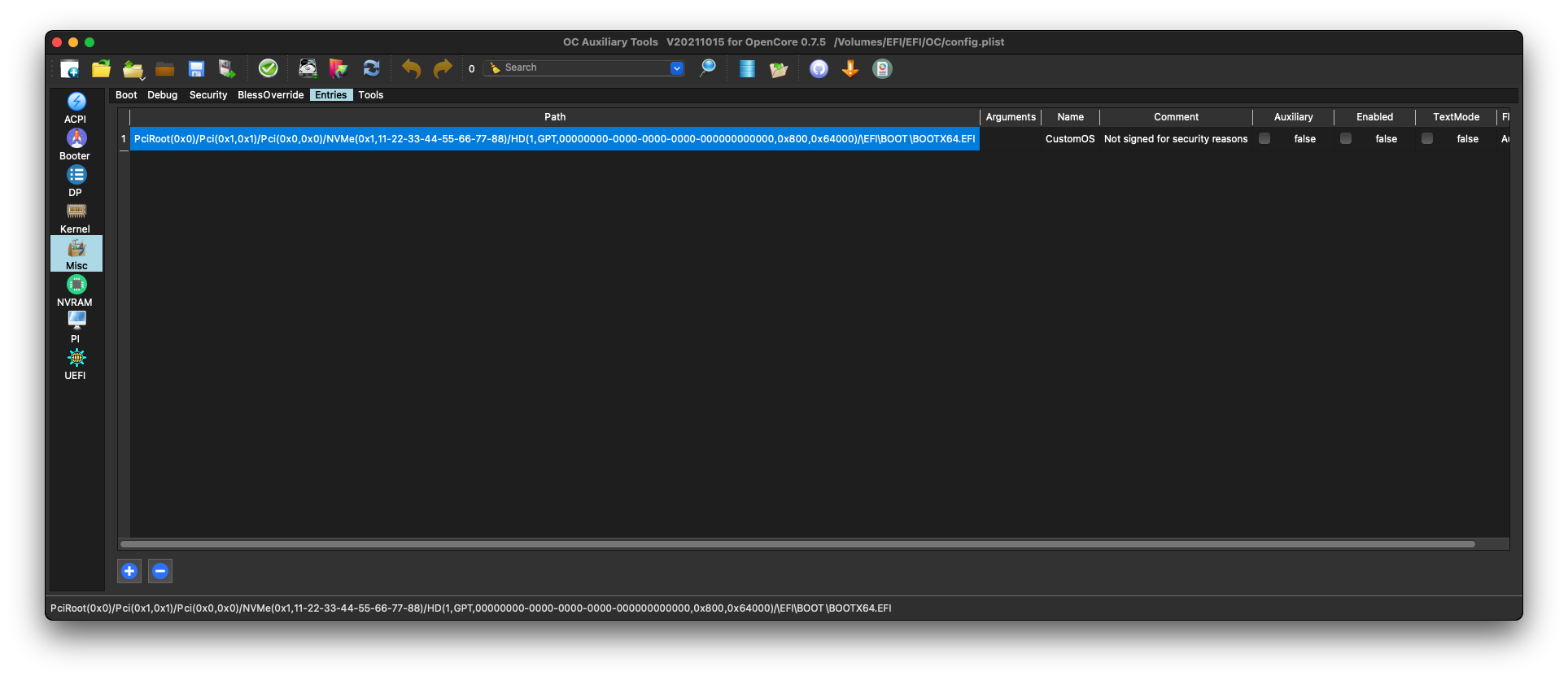The width and height of the screenshot is (1568, 680).
Task: Enable the CustomOS entry checkbox
Action: 1346,139
